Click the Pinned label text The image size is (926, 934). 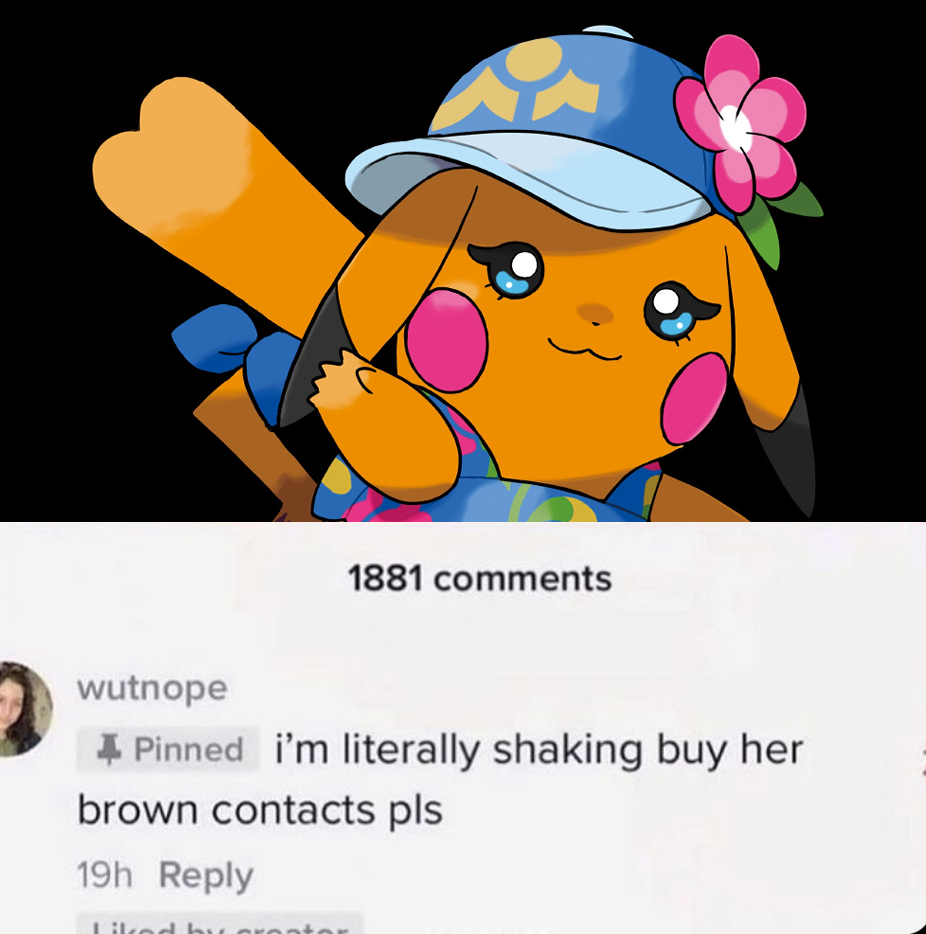189,749
